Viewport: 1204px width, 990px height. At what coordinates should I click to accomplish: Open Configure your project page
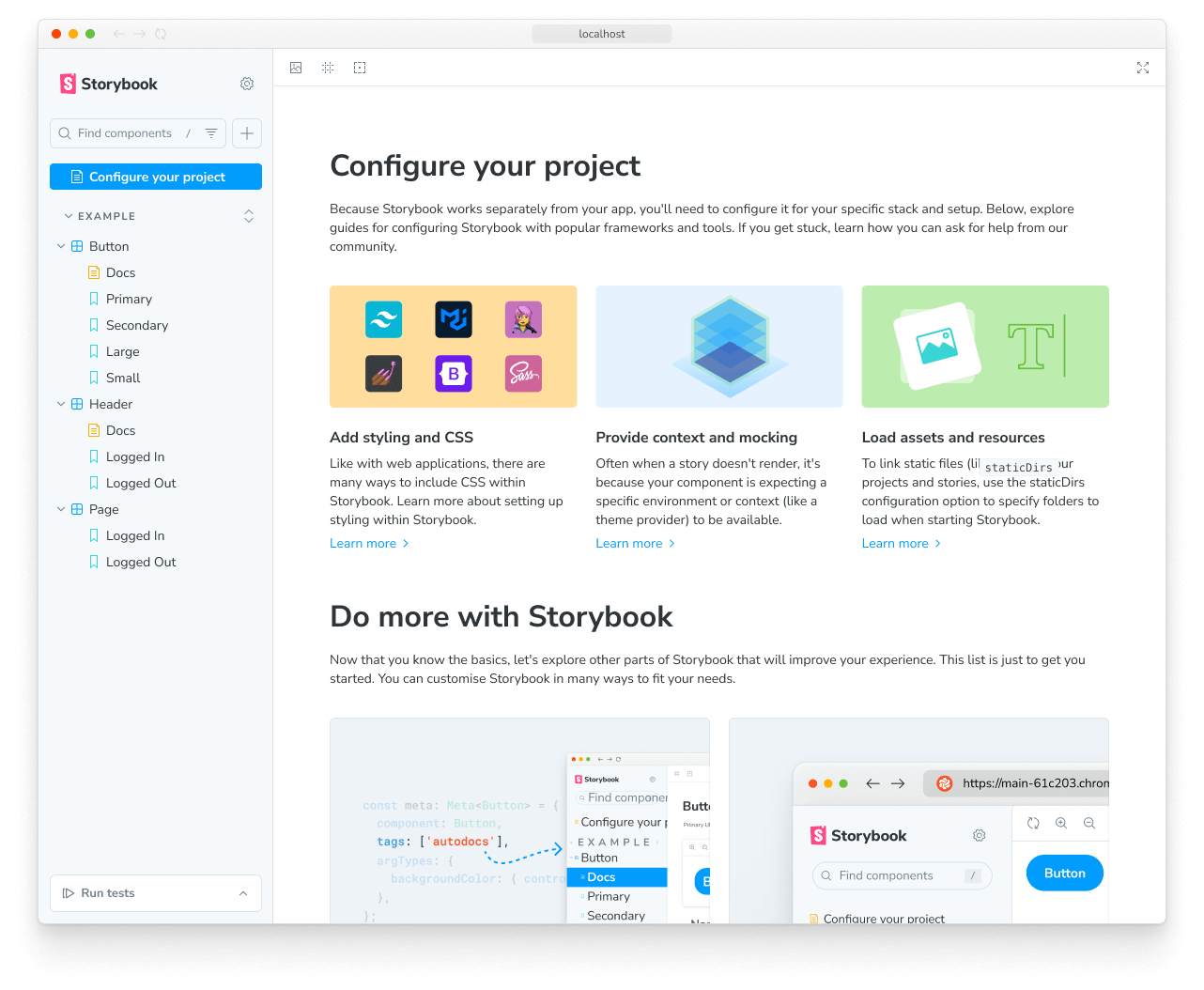point(155,177)
